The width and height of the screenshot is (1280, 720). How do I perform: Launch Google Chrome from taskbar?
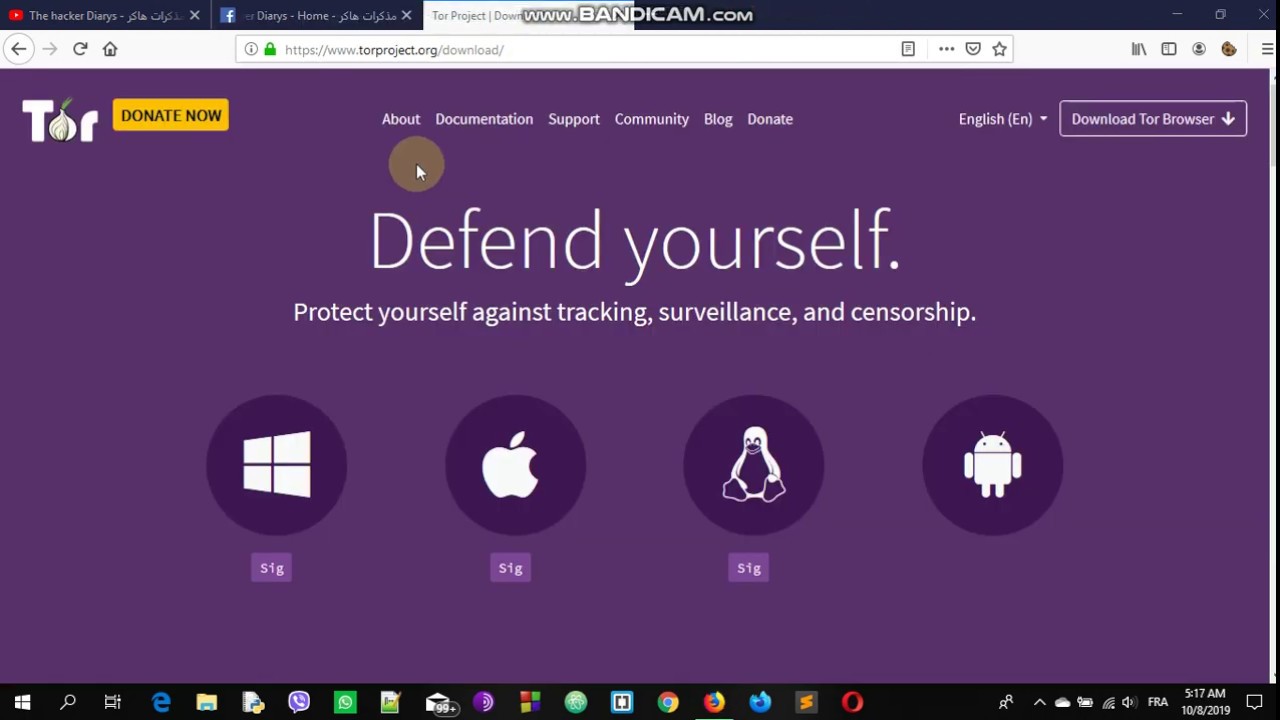(x=668, y=702)
